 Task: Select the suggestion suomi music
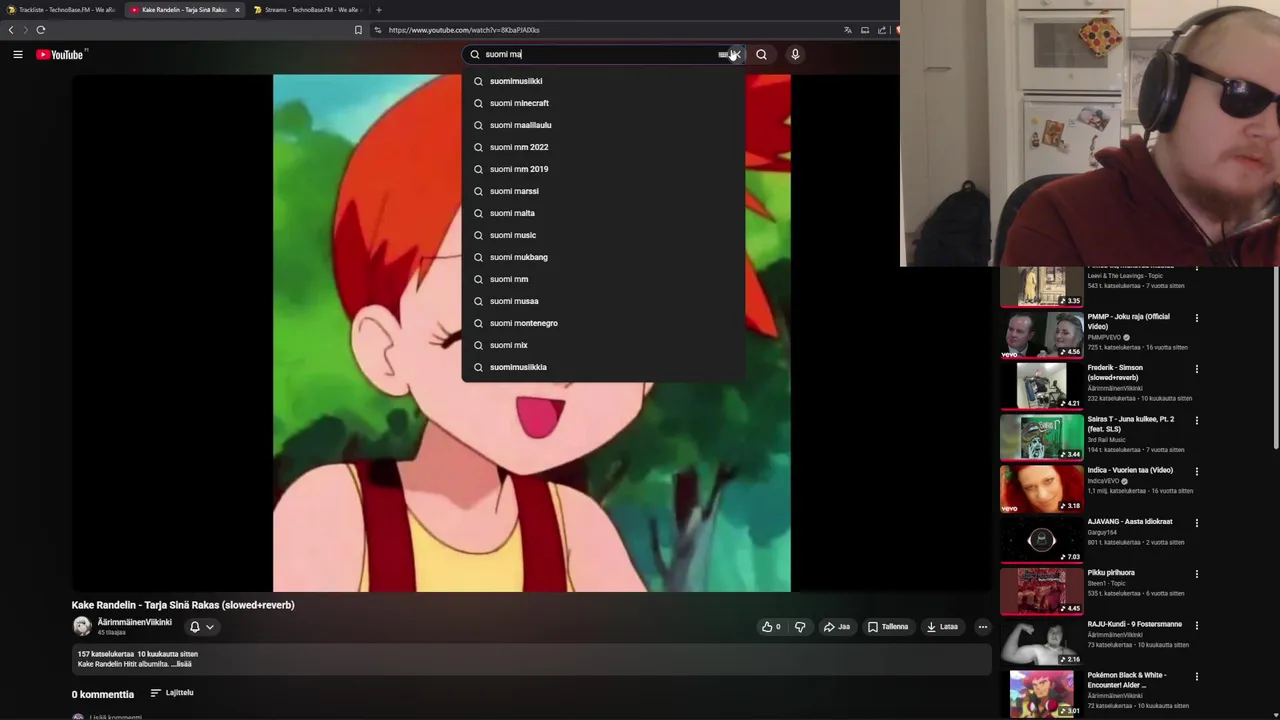pyautogui.click(x=603, y=235)
